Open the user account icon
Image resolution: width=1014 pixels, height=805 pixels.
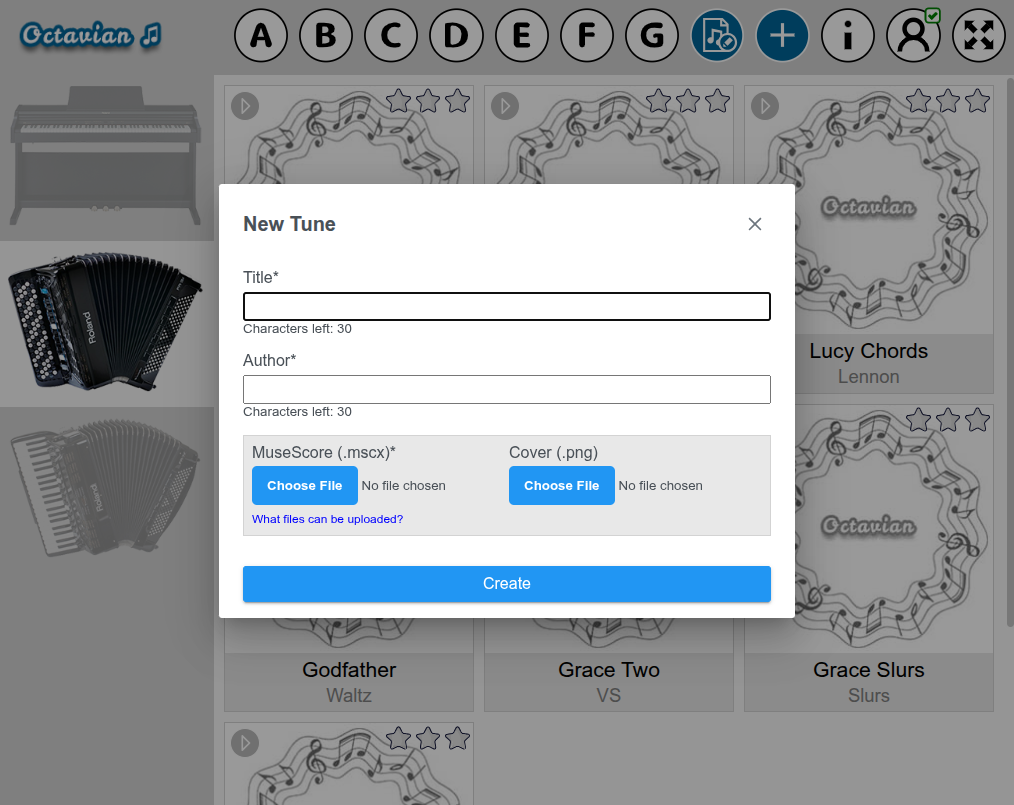913,35
